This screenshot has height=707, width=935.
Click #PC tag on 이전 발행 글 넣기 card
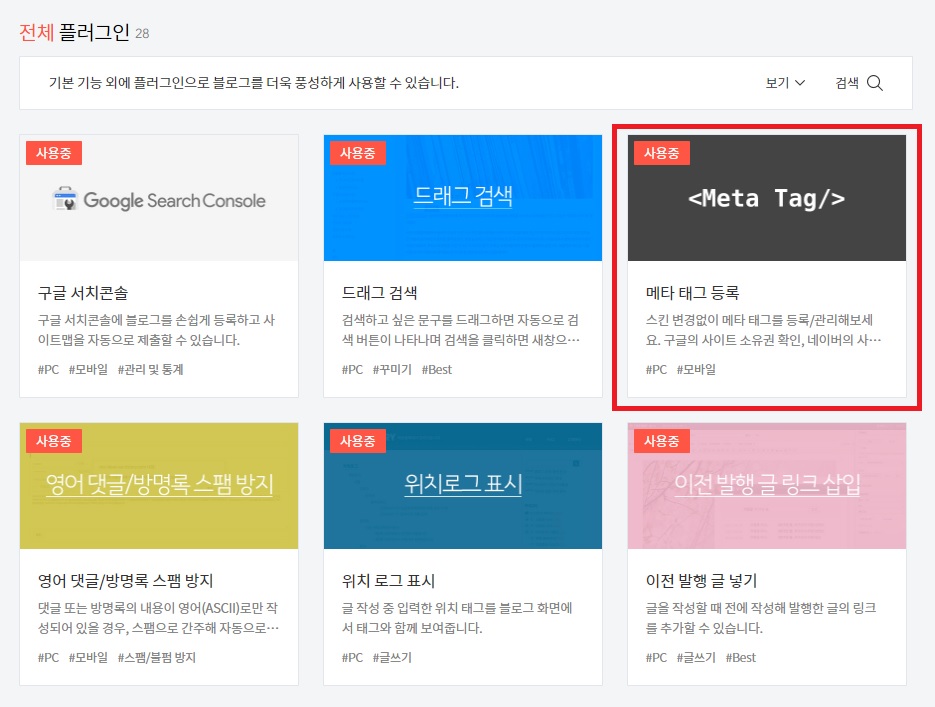[657, 658]
